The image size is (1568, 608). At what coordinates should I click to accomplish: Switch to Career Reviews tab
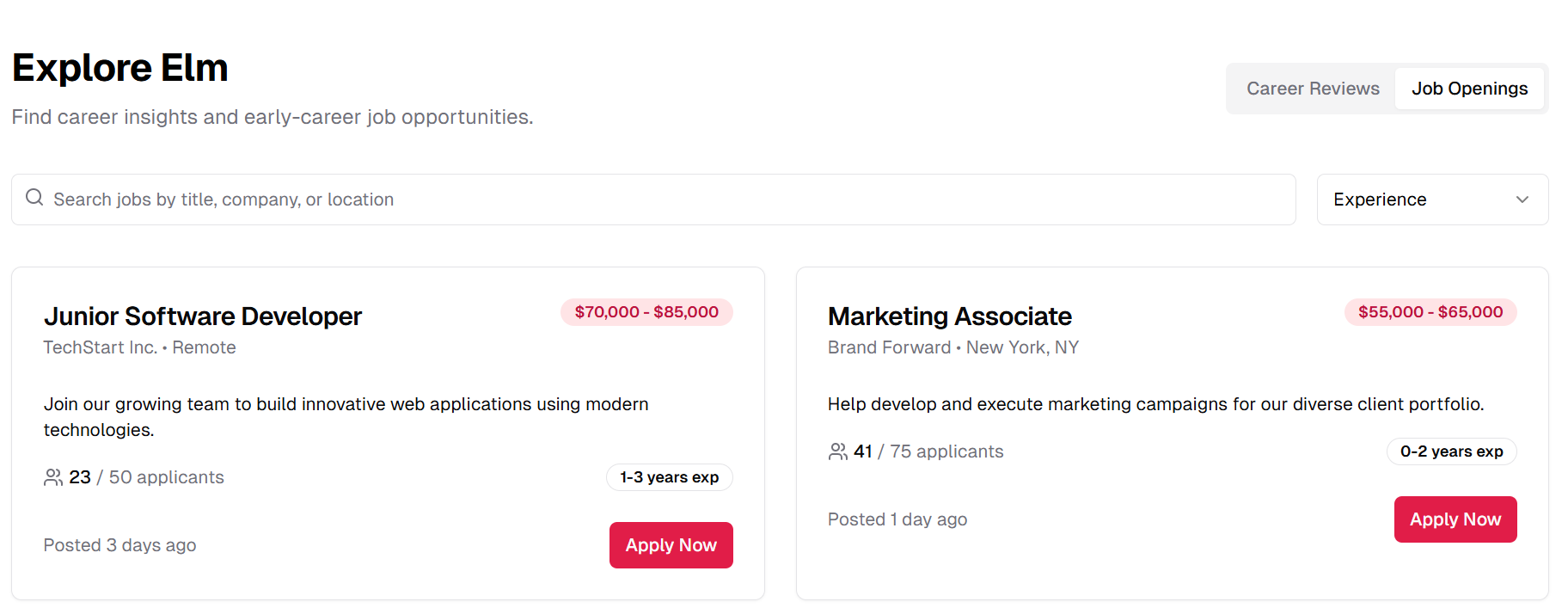1312,89
